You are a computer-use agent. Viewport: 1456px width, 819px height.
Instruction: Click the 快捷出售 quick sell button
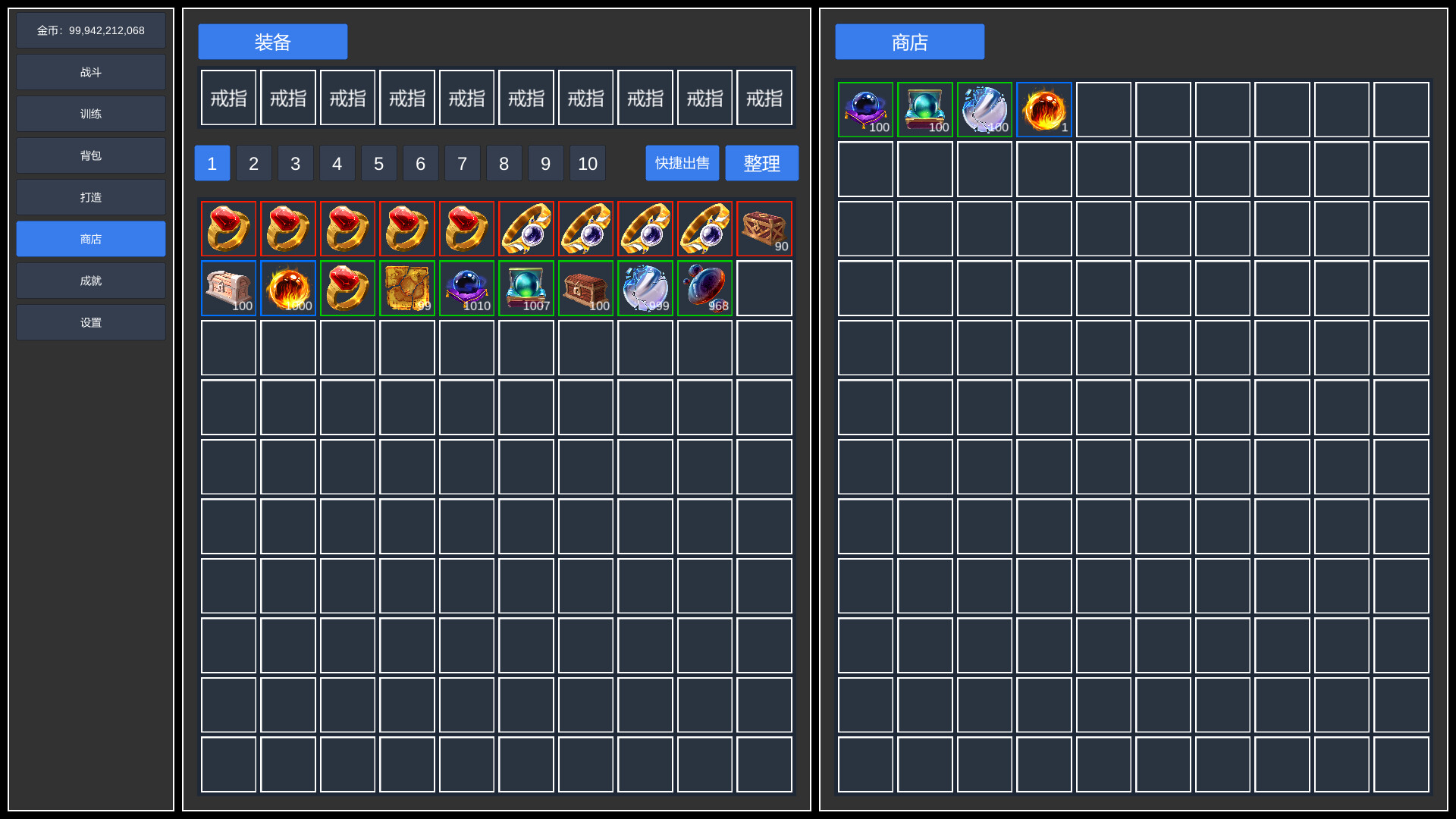[x=682, y=163]
